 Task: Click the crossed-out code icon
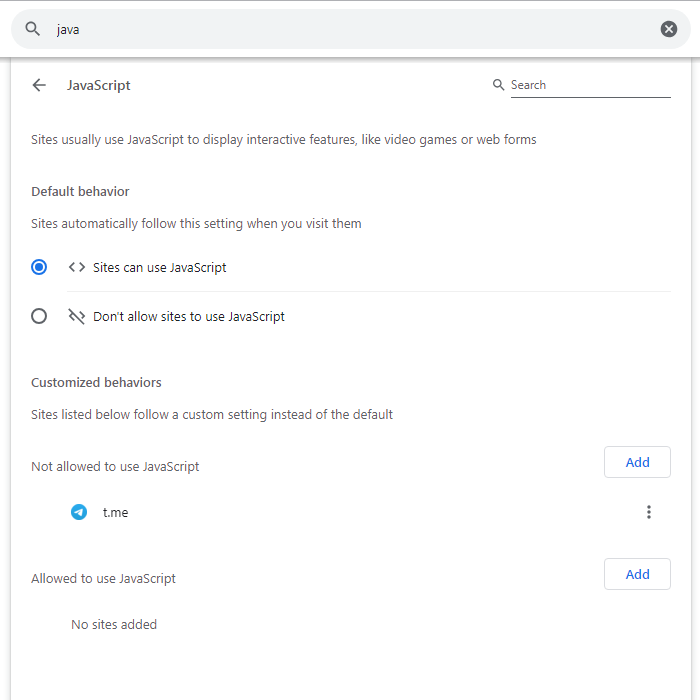coord(77,316)
